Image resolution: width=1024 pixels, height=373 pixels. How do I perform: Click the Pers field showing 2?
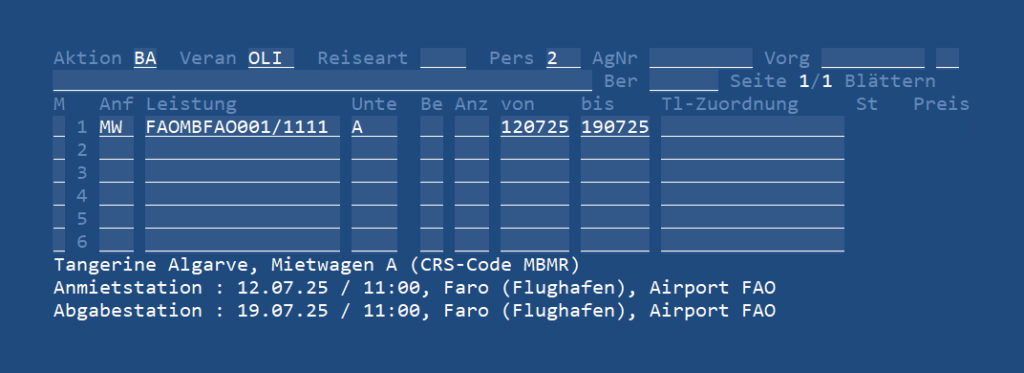(x=563, y=58)
